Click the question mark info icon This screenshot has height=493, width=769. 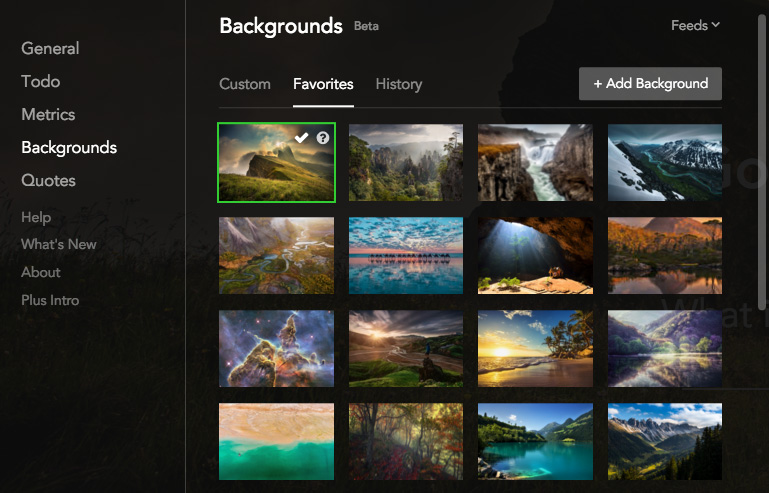tap(323, 138)
